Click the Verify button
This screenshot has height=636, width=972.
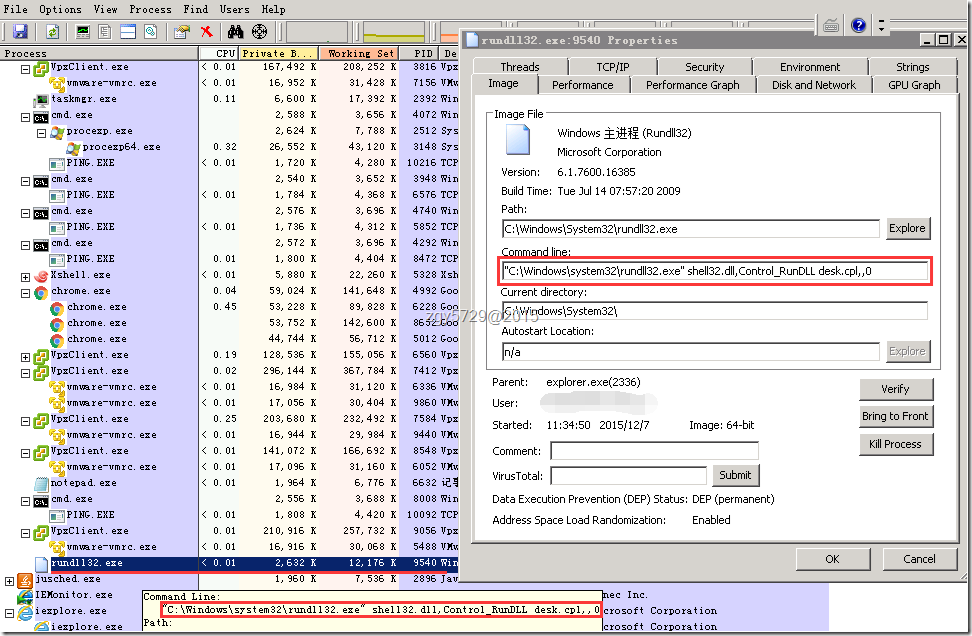(895, 389)
